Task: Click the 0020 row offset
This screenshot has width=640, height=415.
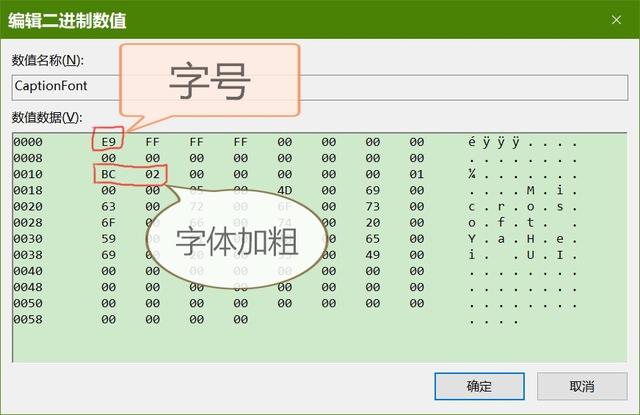Action: point(28,206)
